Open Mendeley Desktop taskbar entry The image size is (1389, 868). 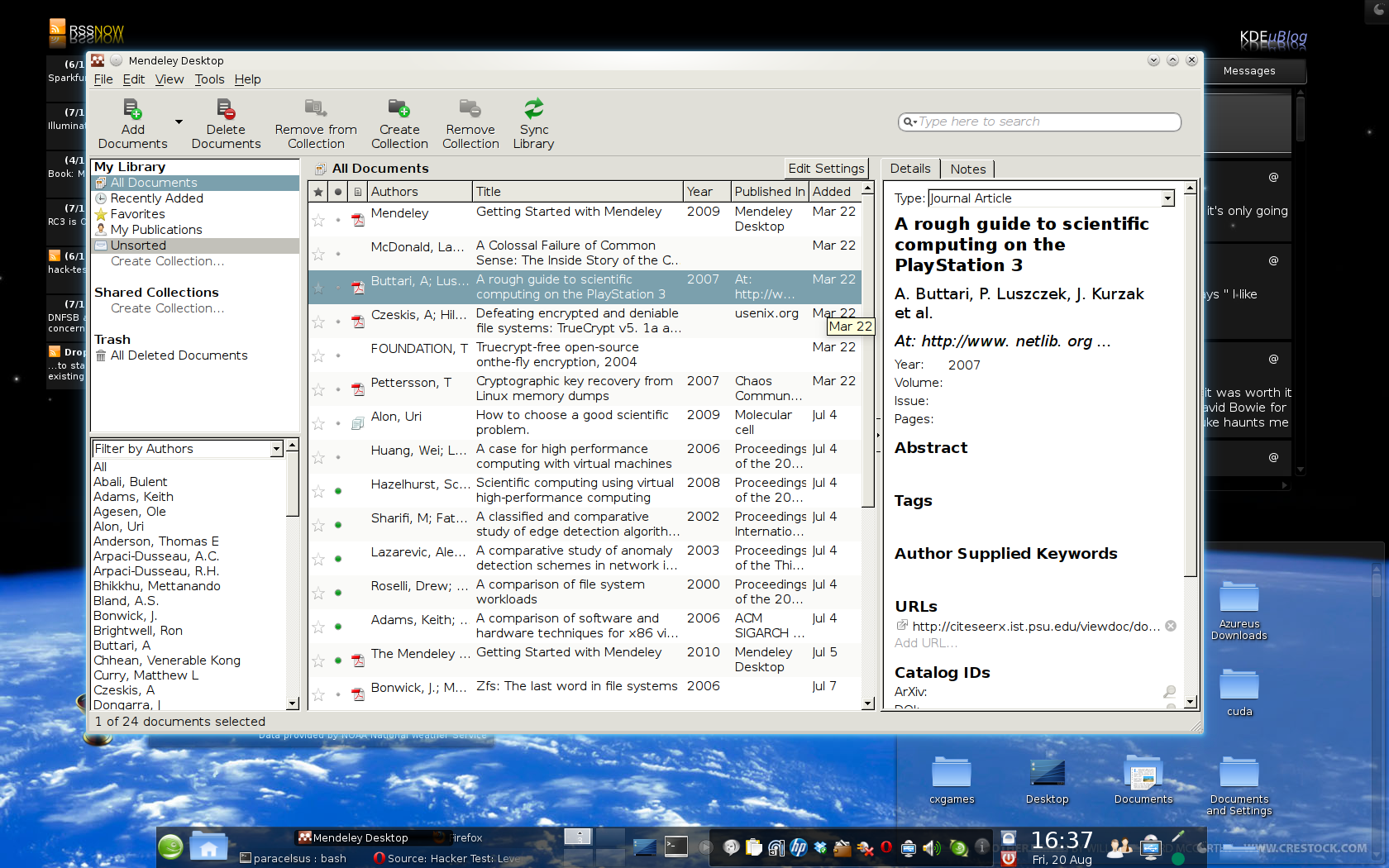point(353,837)
